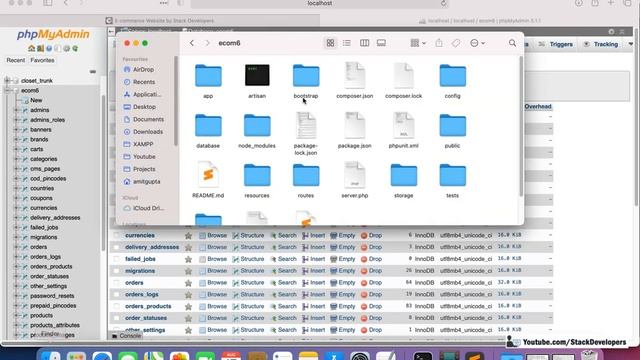The width and height of the screenshot is (640, 360).
Task: Favorite star for currencies table
Action: coord(188,236)
